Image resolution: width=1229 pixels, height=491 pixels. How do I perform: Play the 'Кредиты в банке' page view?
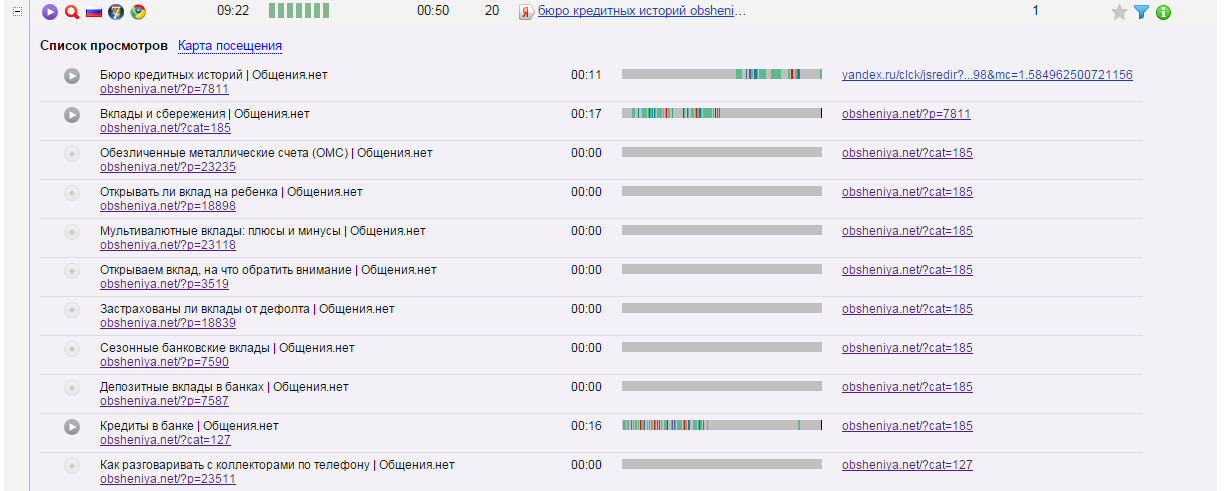click(72, 426)
